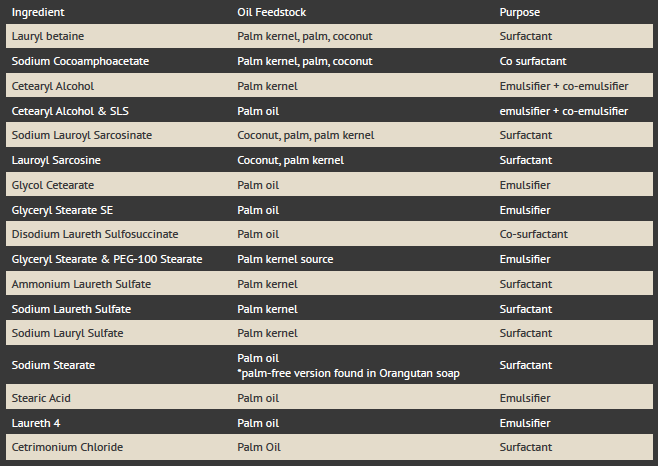Image resolution: width=658 pixels, height=466 pixels.
Task: Click the Glycol Cetearate row
Action: tap(329, 185)
